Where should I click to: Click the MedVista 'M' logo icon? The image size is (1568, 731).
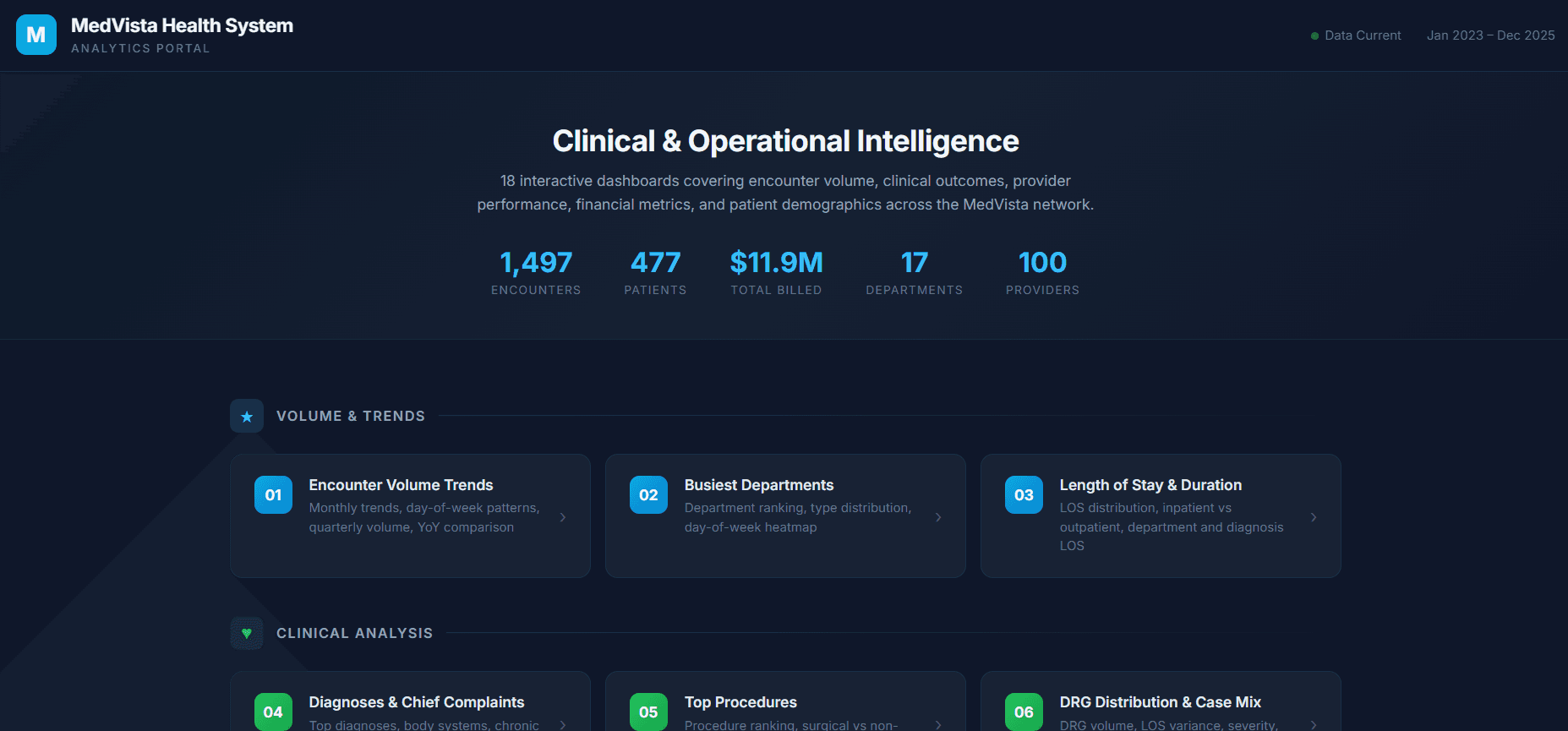(36, 35)
